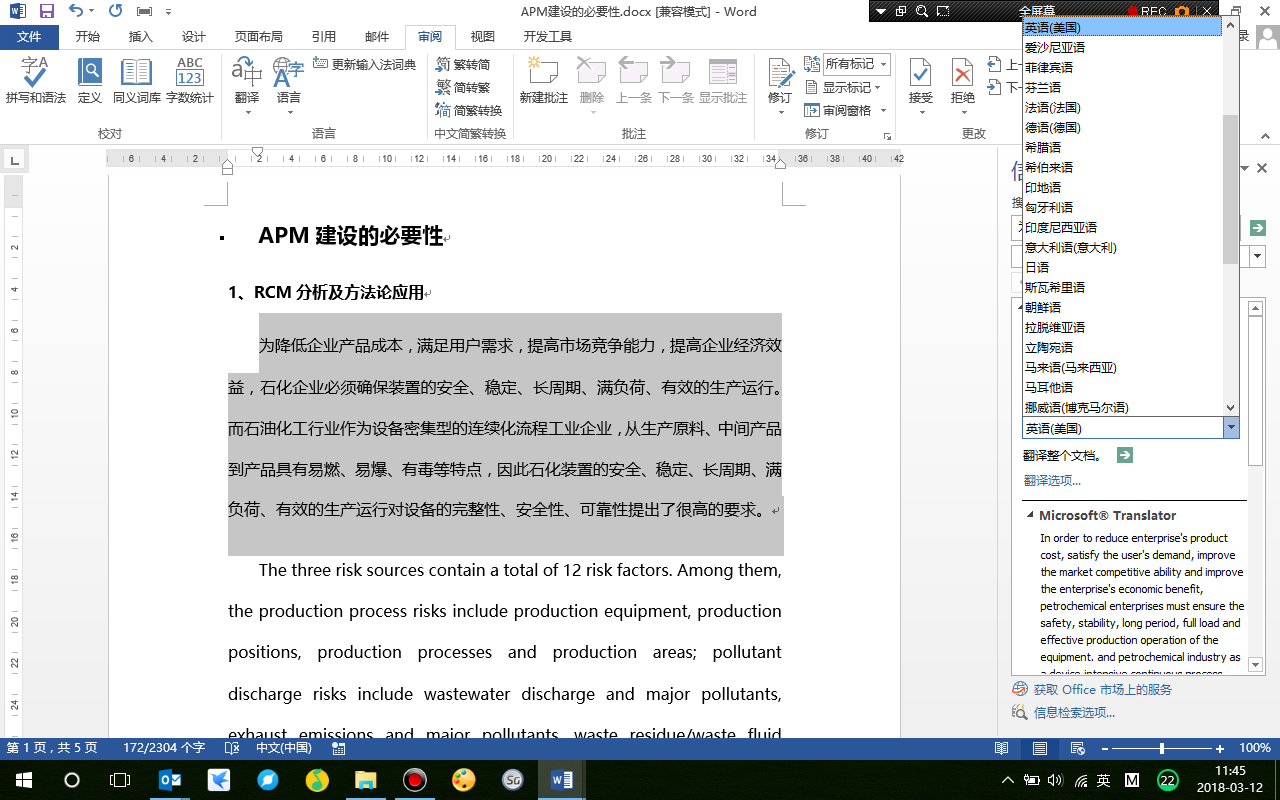1280x800 pixels.
Task: Switch to 视图 tab
Action: click(483, 37)
